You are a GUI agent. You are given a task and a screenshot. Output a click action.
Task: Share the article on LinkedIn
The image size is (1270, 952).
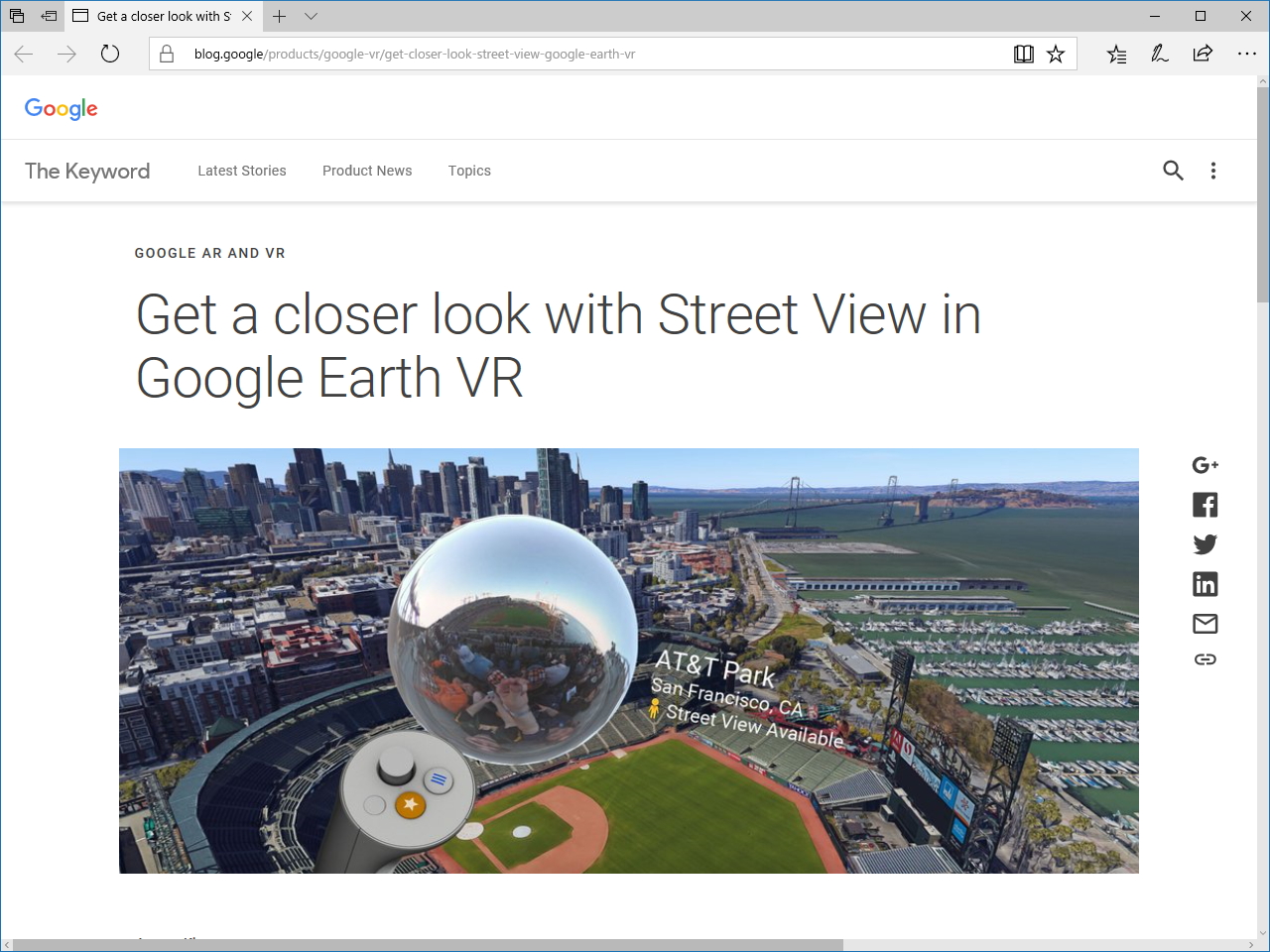coord(1205,584)
